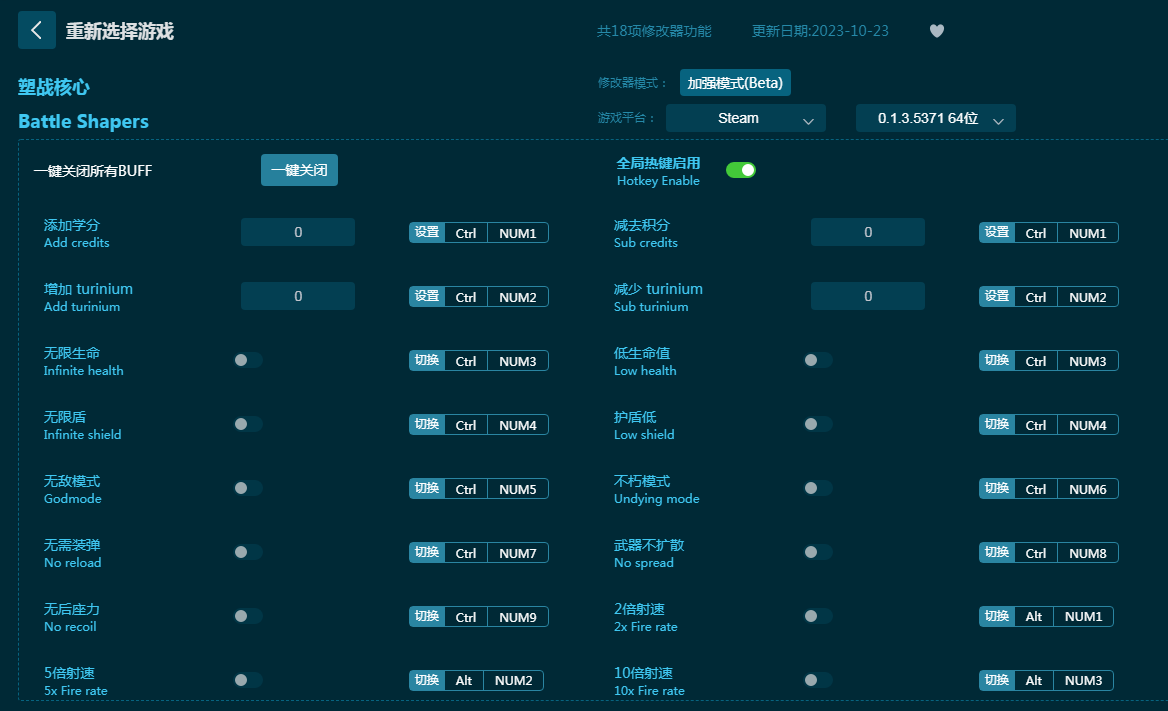This screenshot has width=1168, height=711.
Task: Switch on Undying mode
Action: click(x=818, y=488)
